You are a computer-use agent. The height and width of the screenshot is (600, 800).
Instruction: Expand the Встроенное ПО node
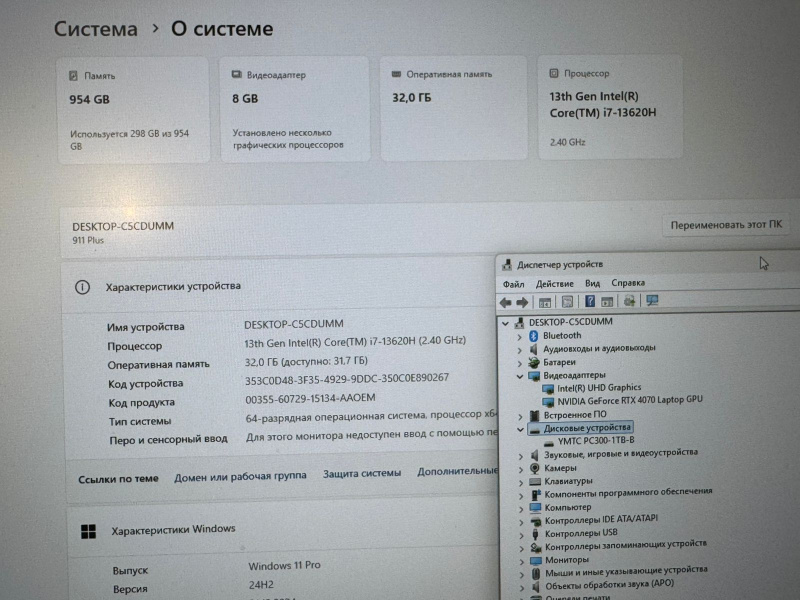pos(520,416)
